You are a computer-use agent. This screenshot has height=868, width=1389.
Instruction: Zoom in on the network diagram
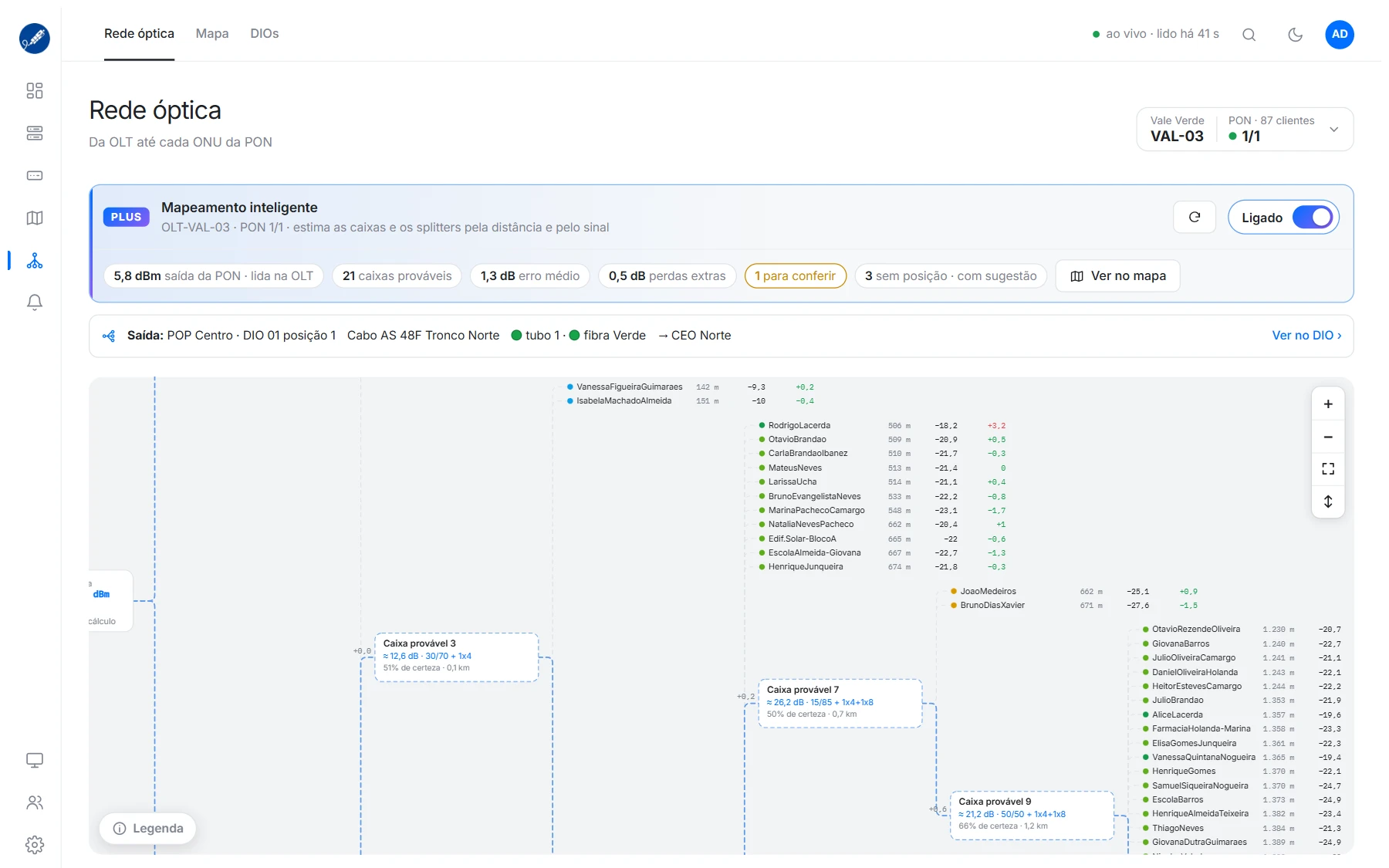click(x=1328, y=404)
